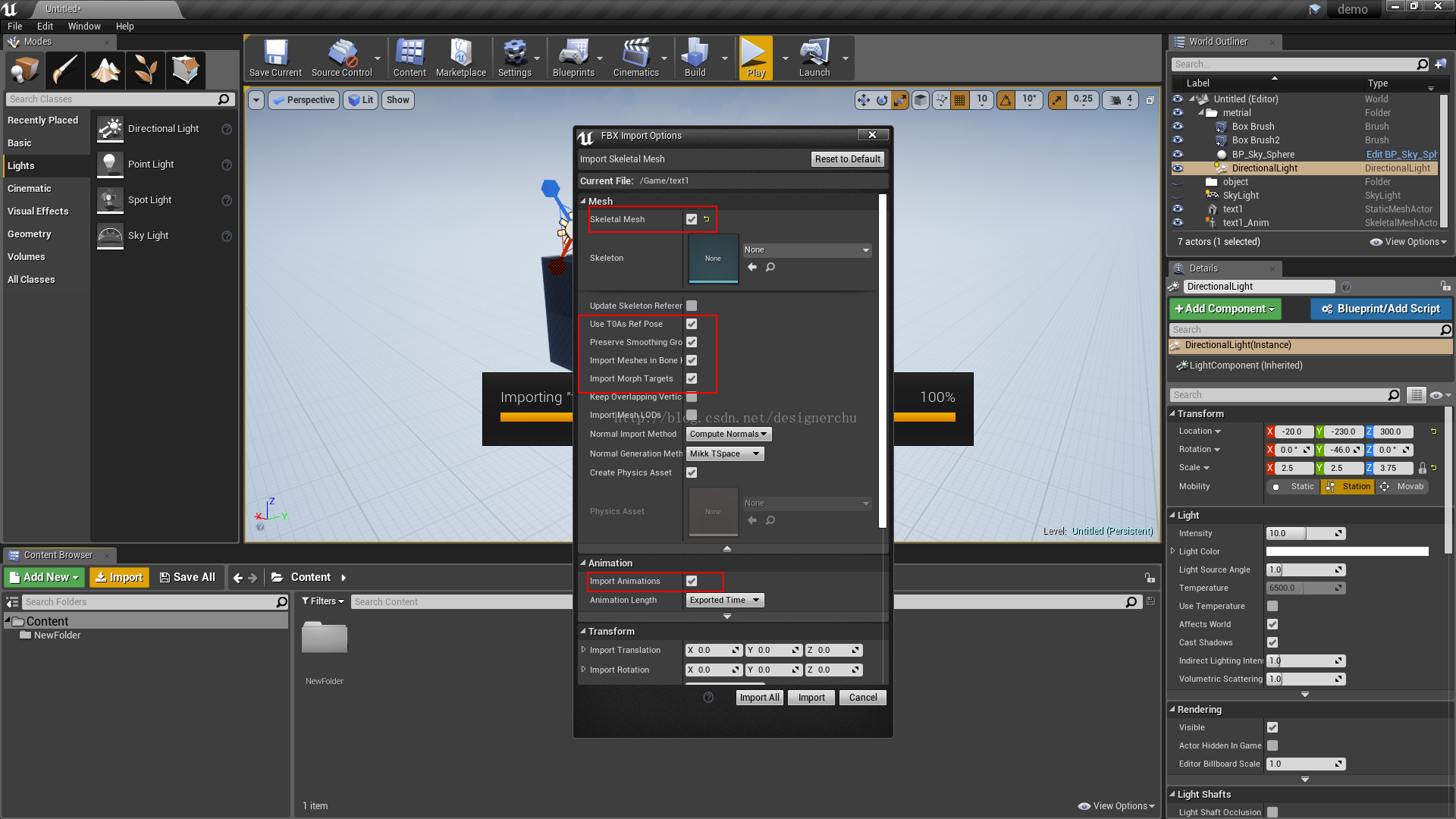The width and height of the screenshot is (1456, 819).
Task: Open Normal Generation Method dropdown
Action: point(725,454)
